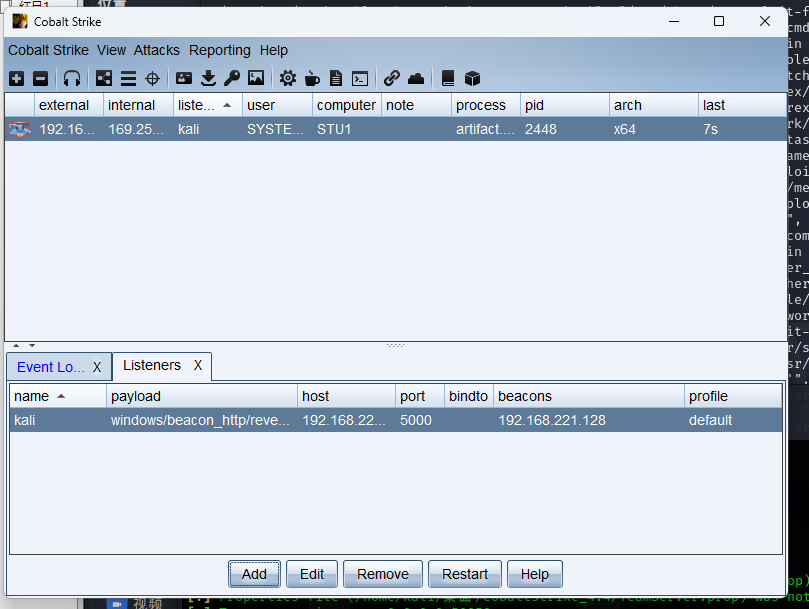
Task: Click the cloud icon in toolbar
Action: click(x=416, y=78)
